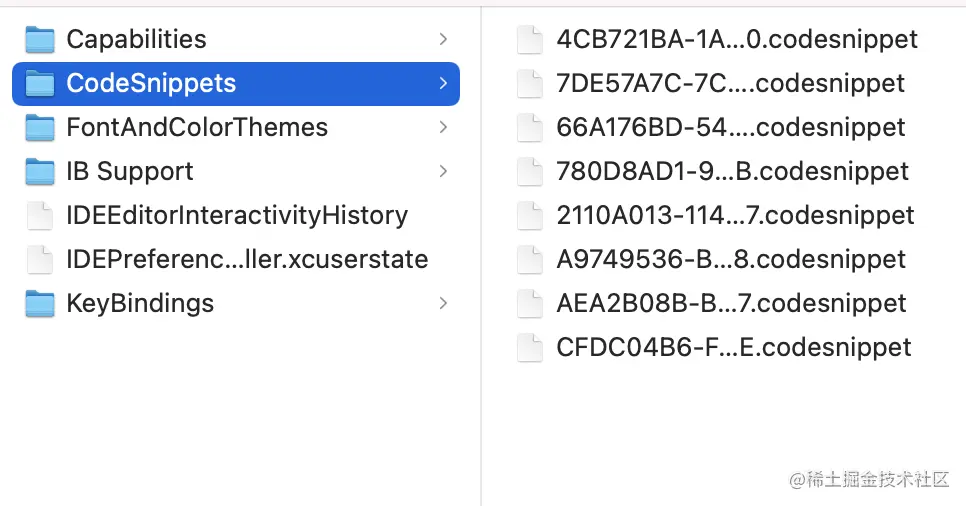Select the 7DE57A7C codesnippet file name
966x506 pixels.
pyautogui.click(x=730, y=84)
